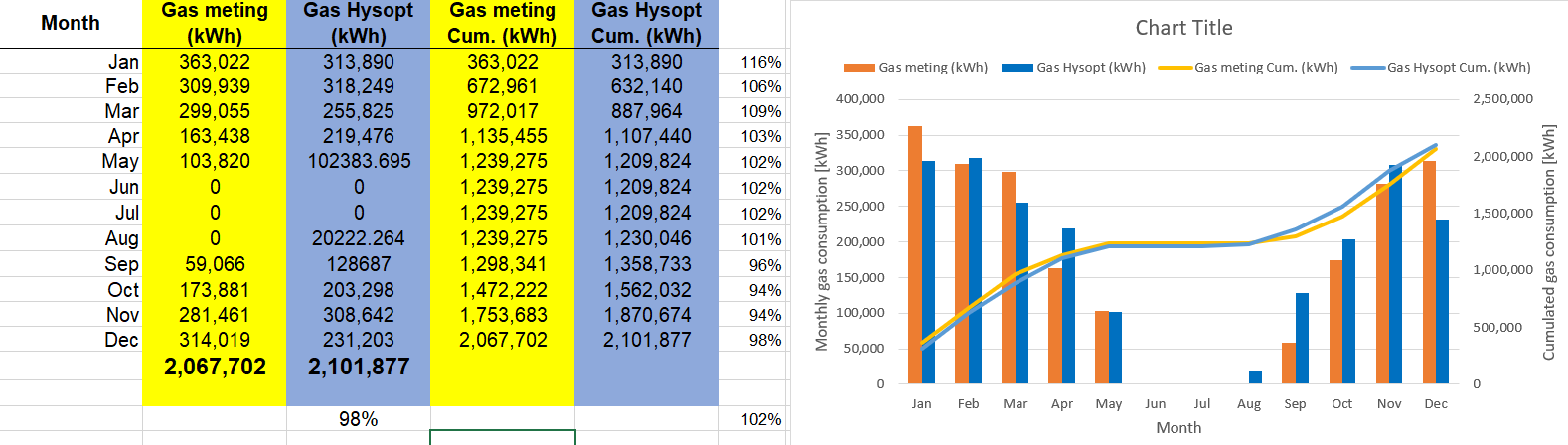Screen dimensions: 1568x445
Task: Select the 'Month' horizontal axis title in chart
Action: [1178, 427]
